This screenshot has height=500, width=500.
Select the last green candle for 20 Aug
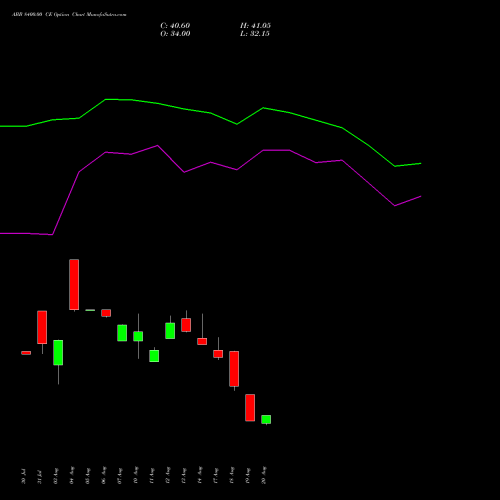coord(266,420)
